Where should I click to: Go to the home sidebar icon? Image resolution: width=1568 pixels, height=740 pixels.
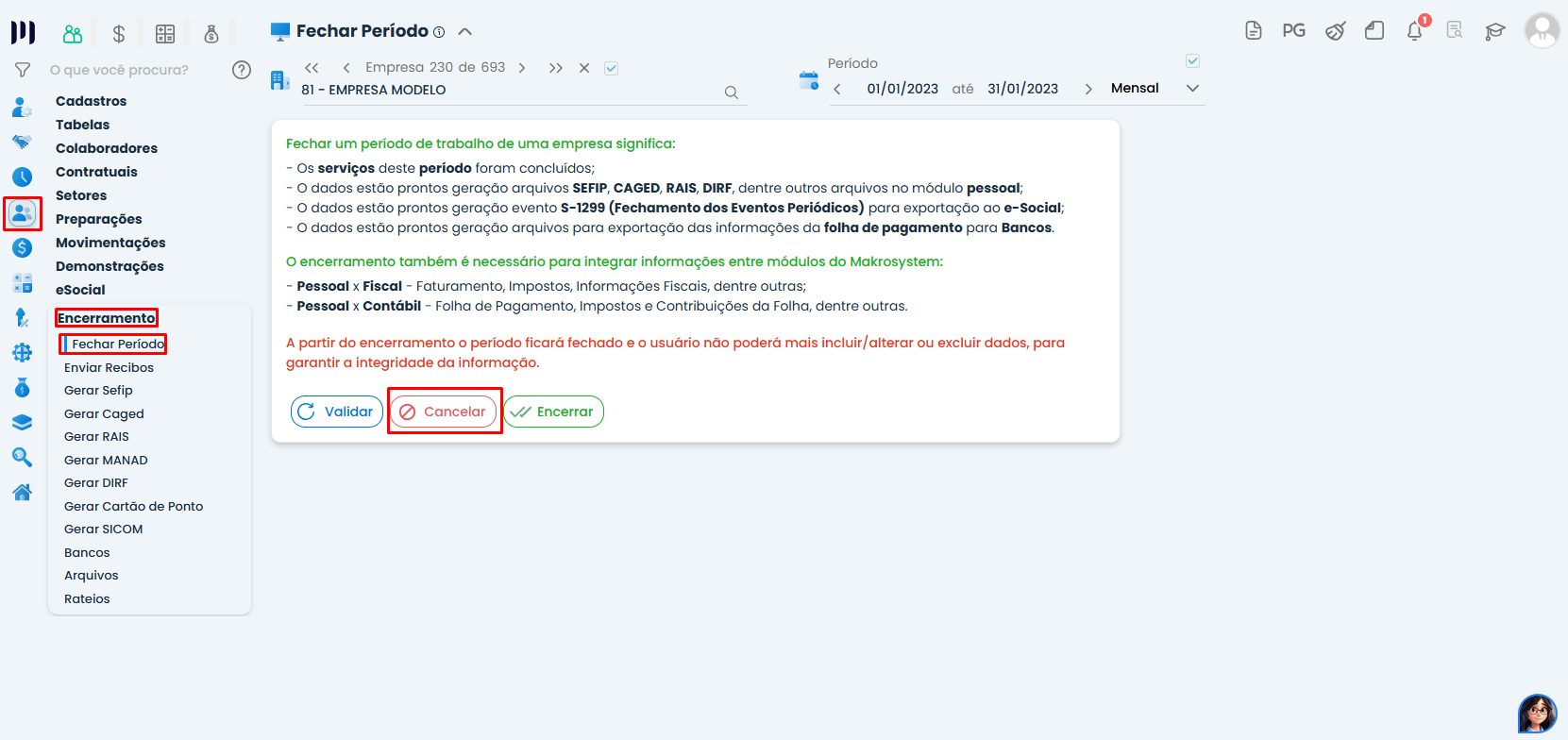coord(22,492)
